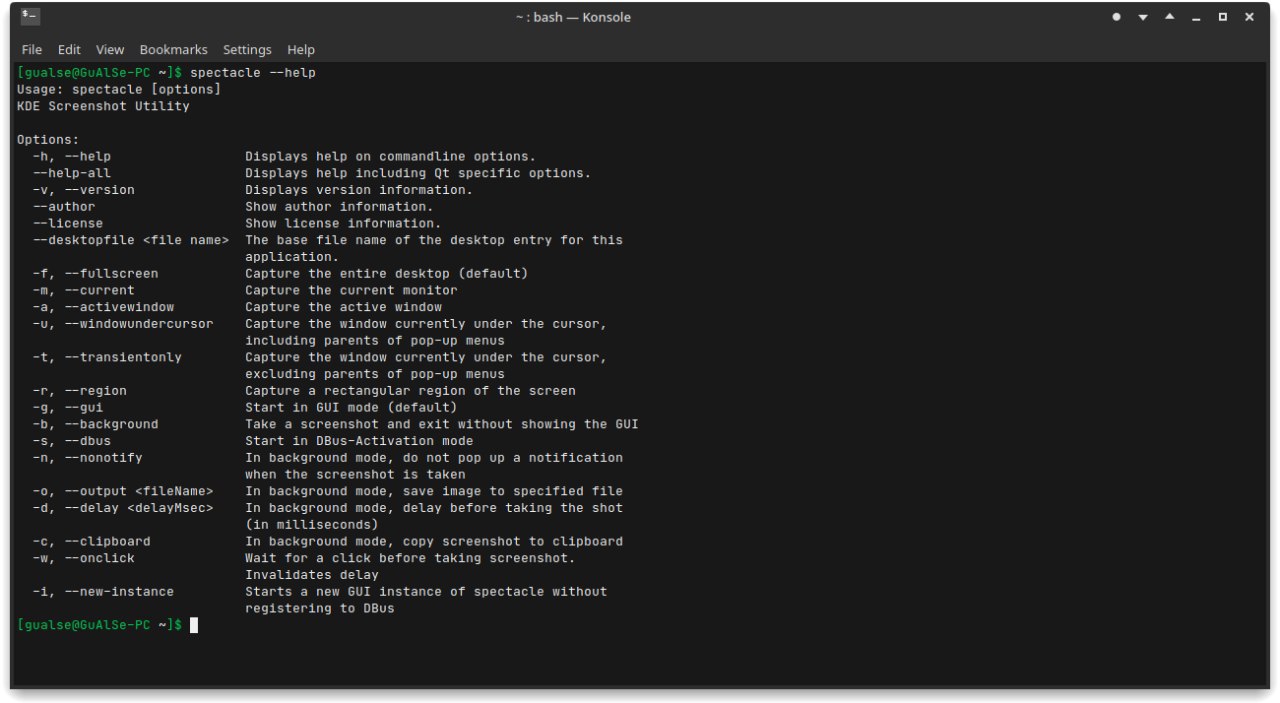Click the '-v, --version' option text
The image size is (1280, 703).
tap(84, 190)
